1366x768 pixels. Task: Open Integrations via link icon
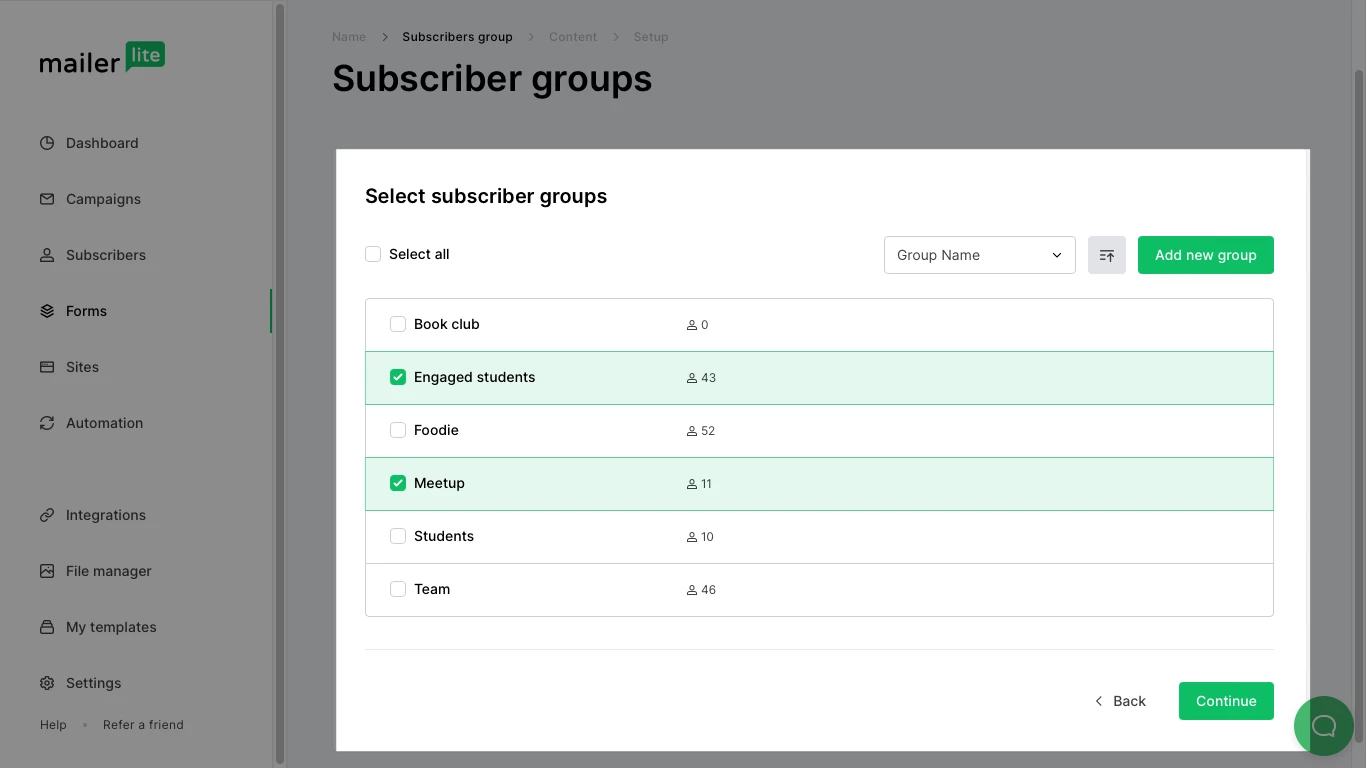(x=47, y=515)
